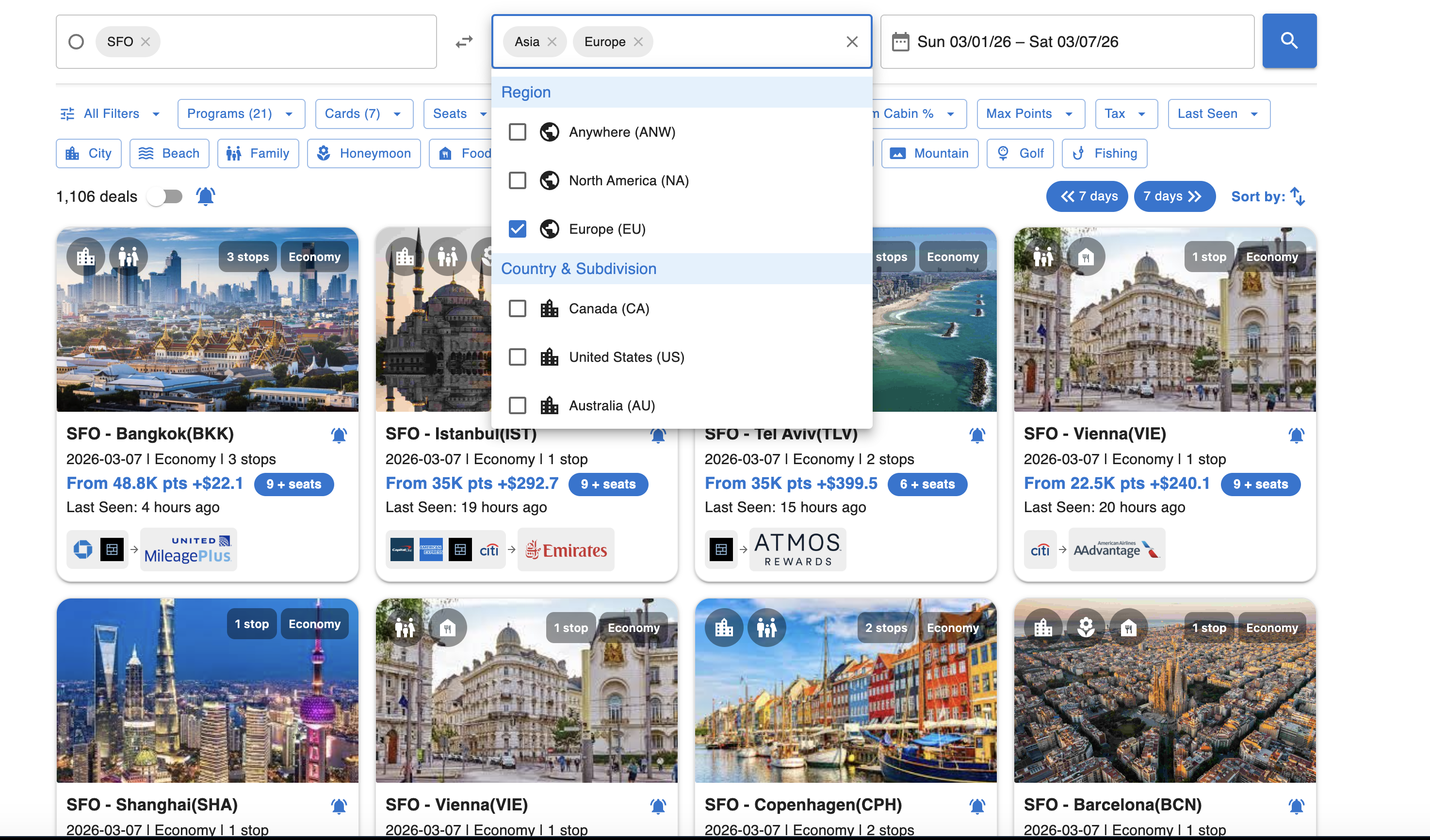Check the Anywhere (ANW) region checkbox
This screenshot has width=1430, height=840.
point(517,132)
